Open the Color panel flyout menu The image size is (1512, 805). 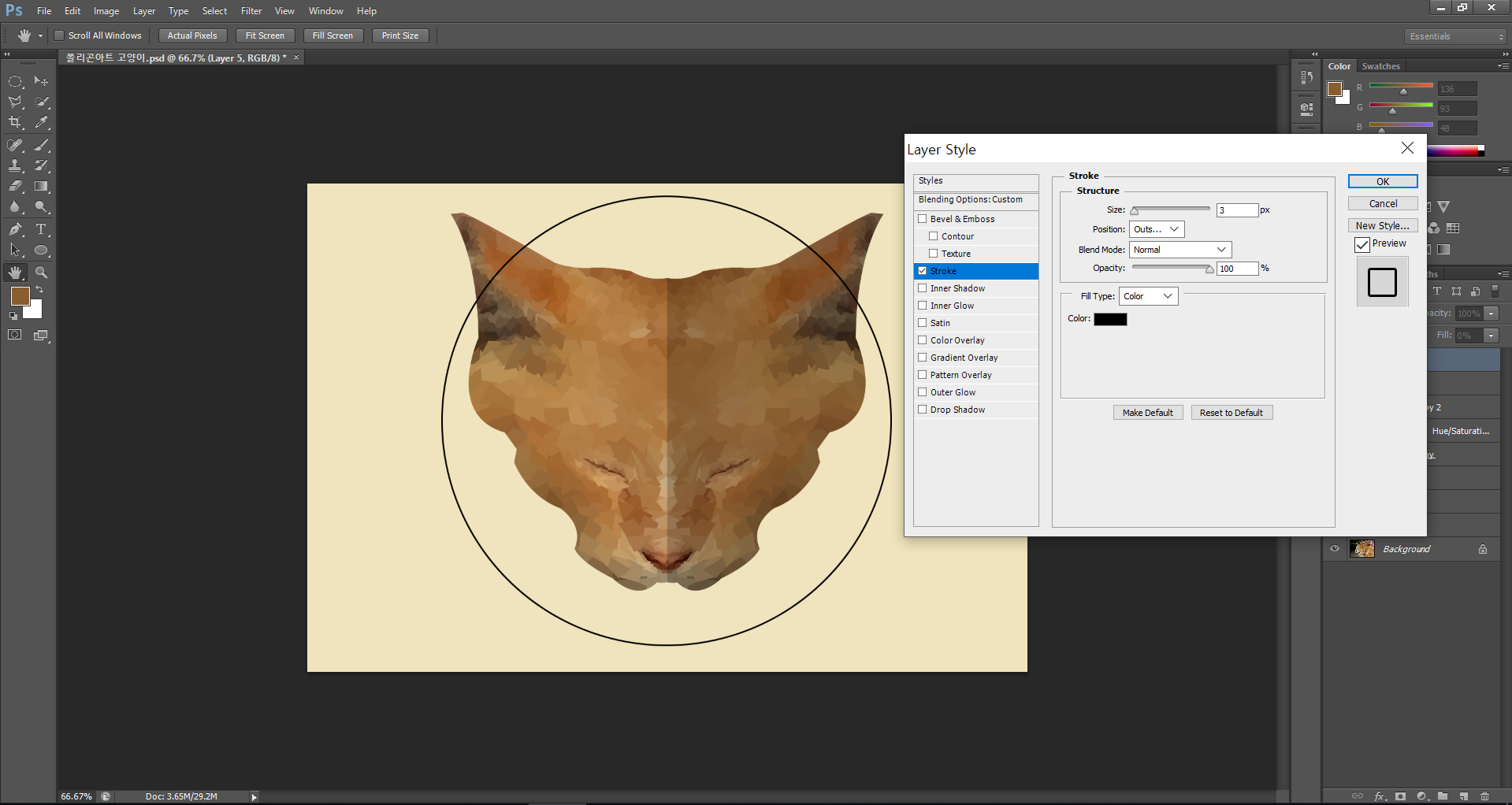pyautogui.click(x=1503, y=66)
